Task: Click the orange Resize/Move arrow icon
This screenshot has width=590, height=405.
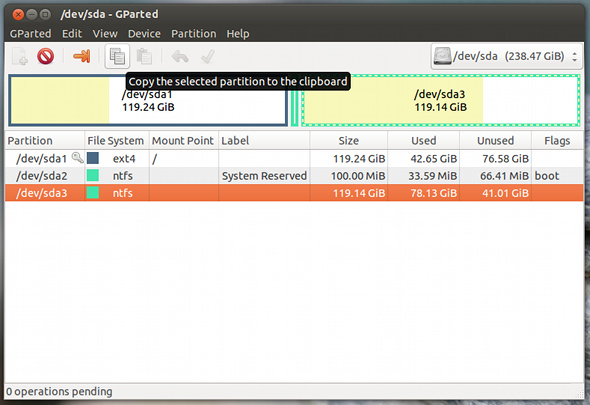Action: coord(82,56)
